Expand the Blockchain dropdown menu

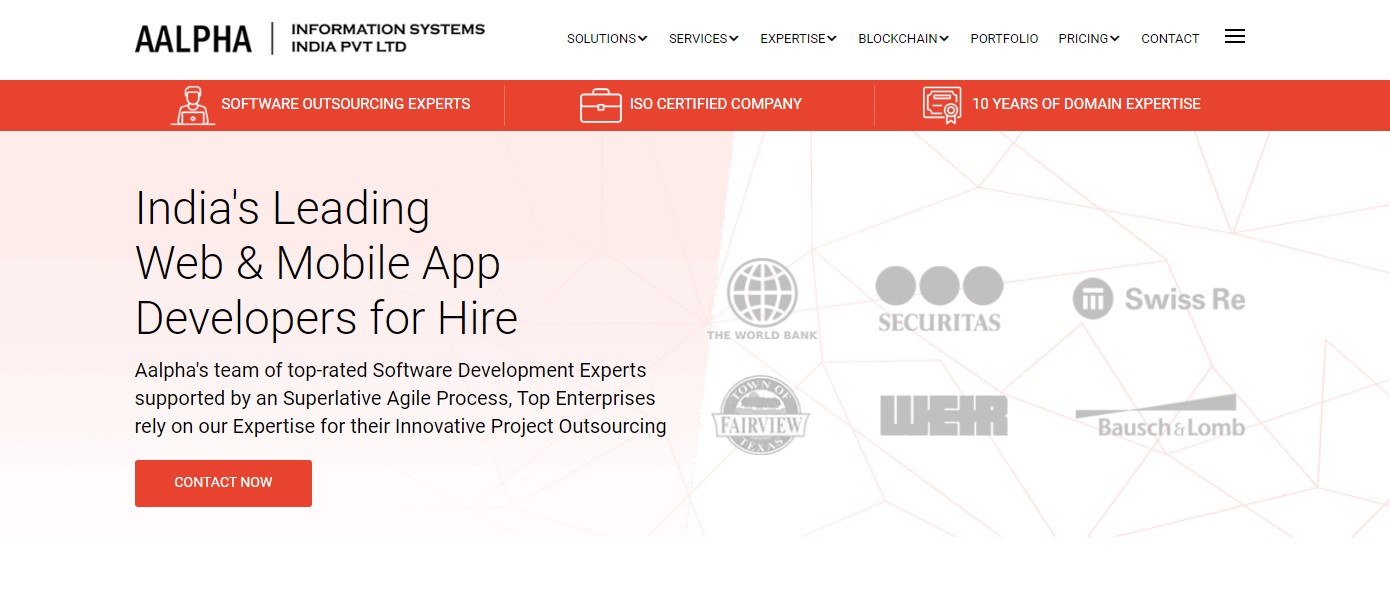903,39
